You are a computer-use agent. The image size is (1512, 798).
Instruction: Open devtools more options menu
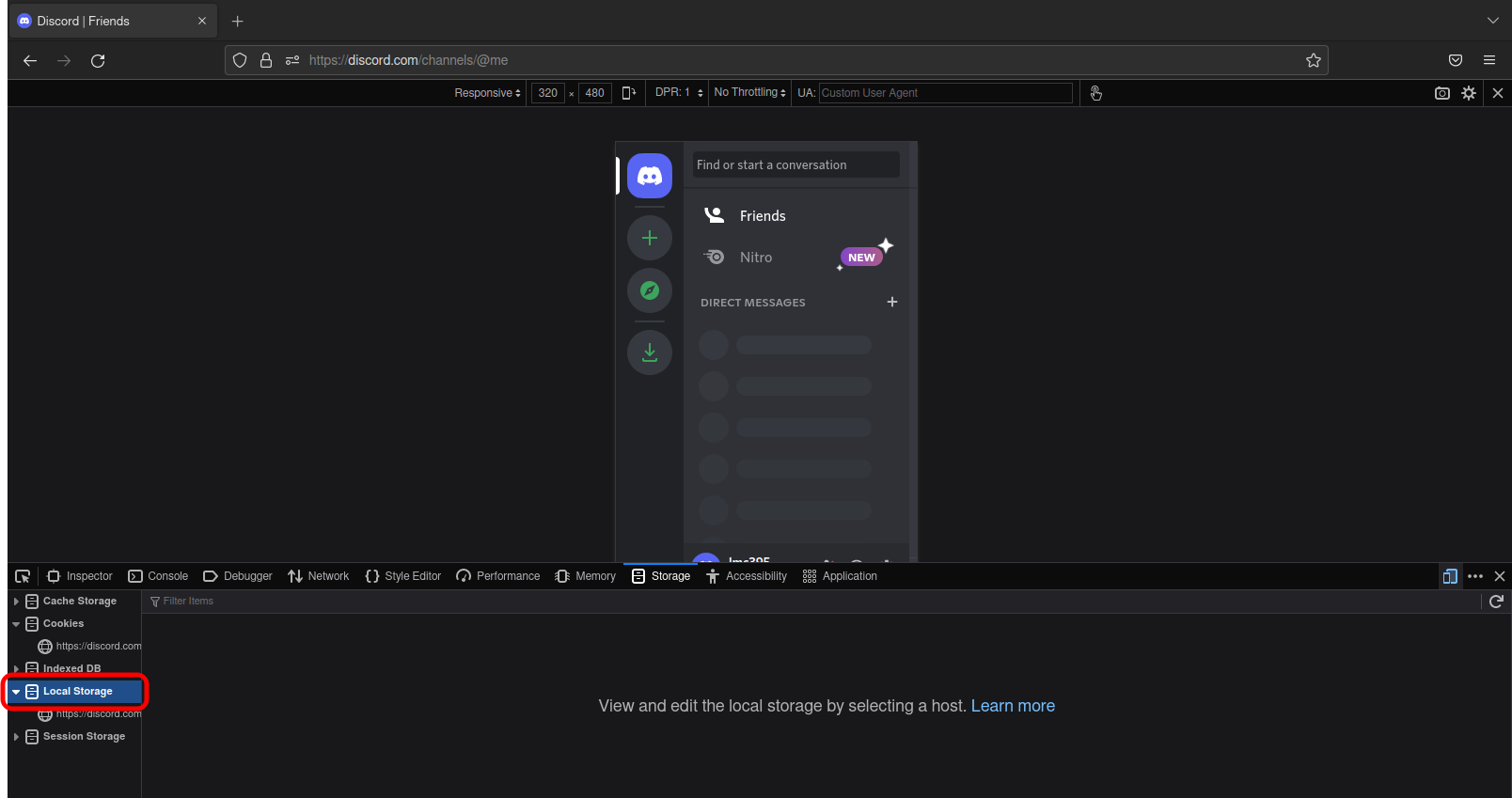pyautogui.click(x=1475, y=576)
